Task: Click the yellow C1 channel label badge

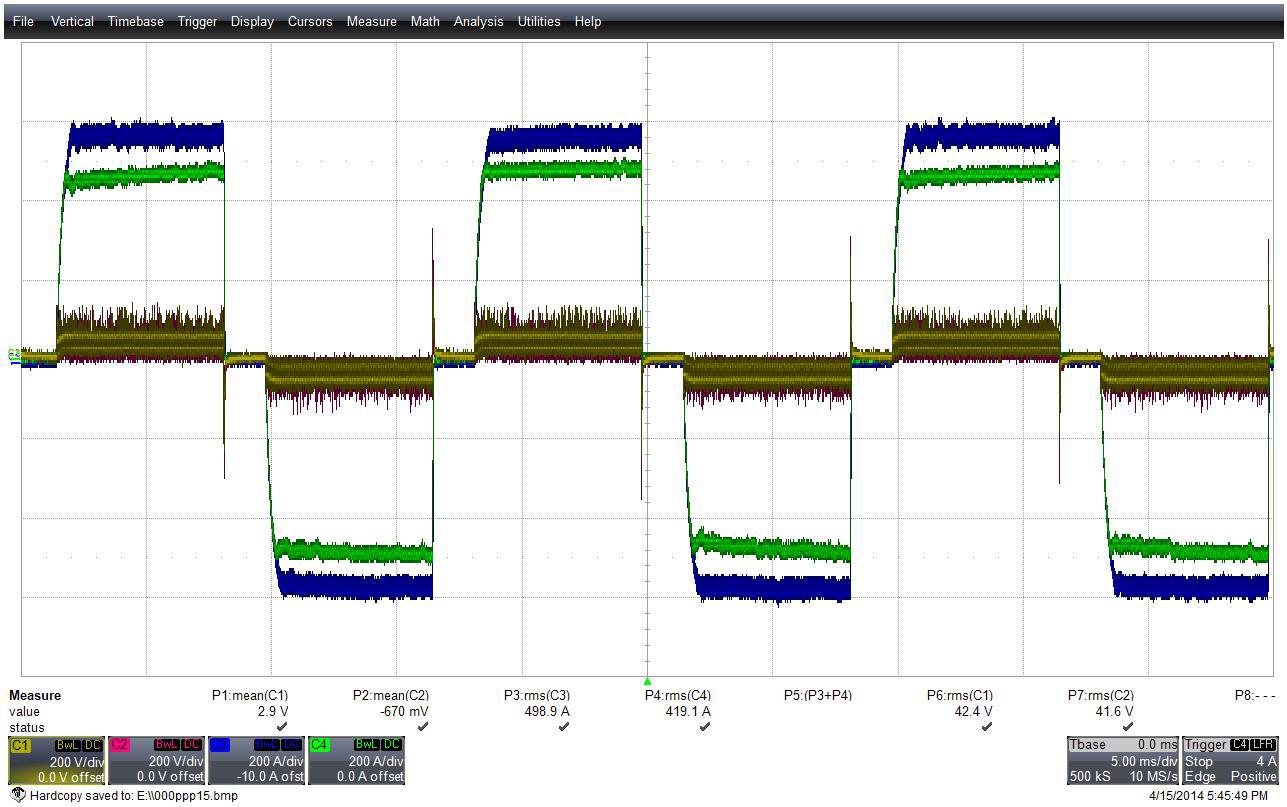Action: (x=20, y=745)
